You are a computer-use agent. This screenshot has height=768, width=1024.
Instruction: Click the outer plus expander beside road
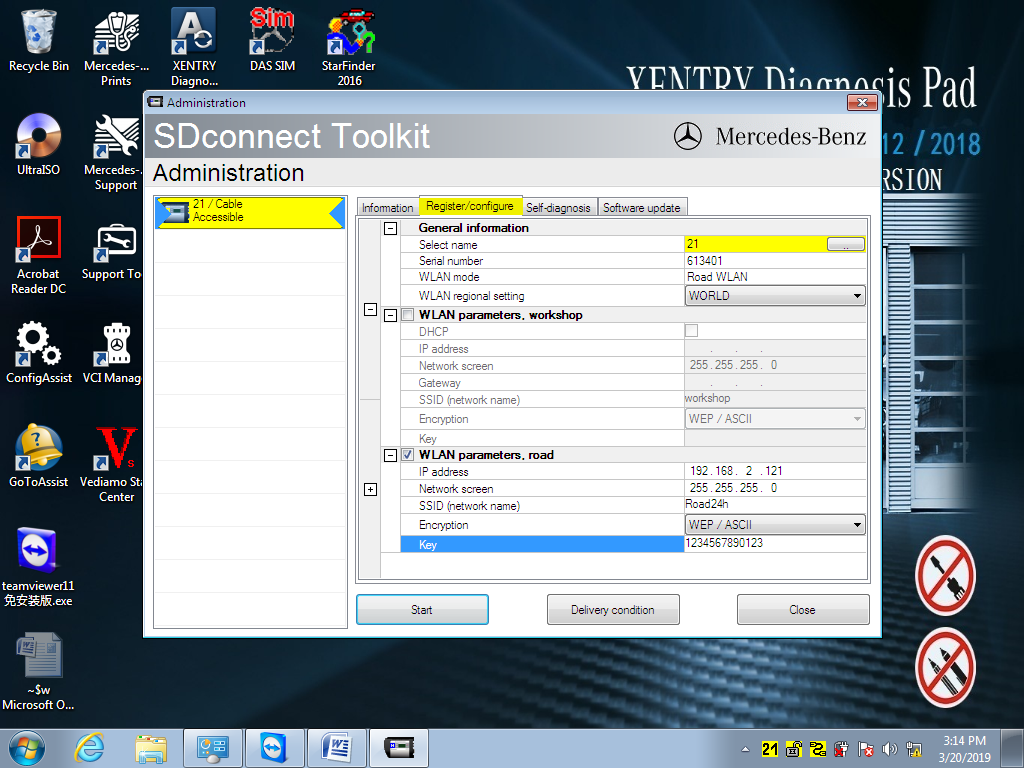tap(370, 490)
